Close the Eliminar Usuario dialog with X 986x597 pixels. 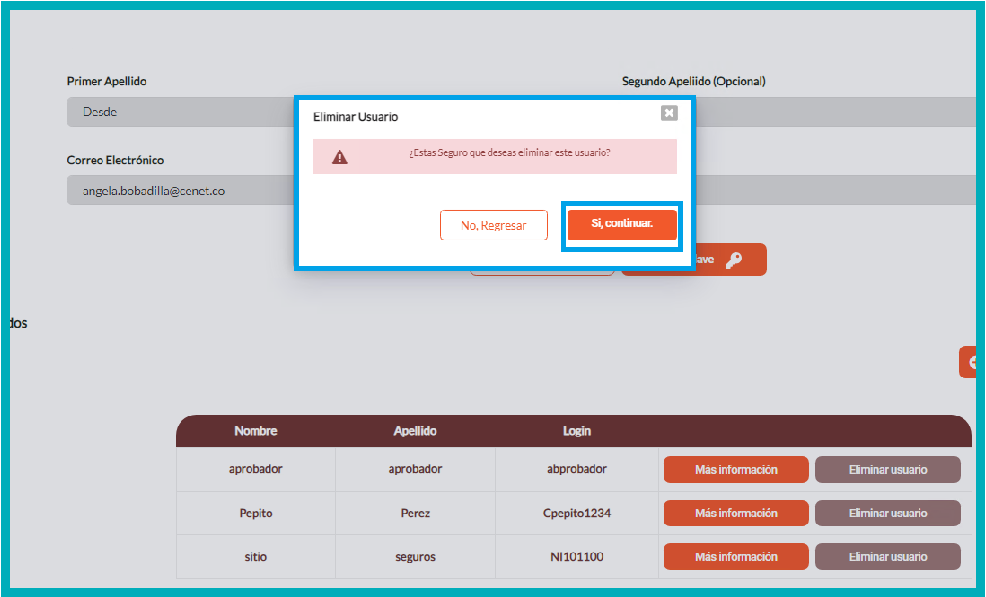[x=669, y=113]
